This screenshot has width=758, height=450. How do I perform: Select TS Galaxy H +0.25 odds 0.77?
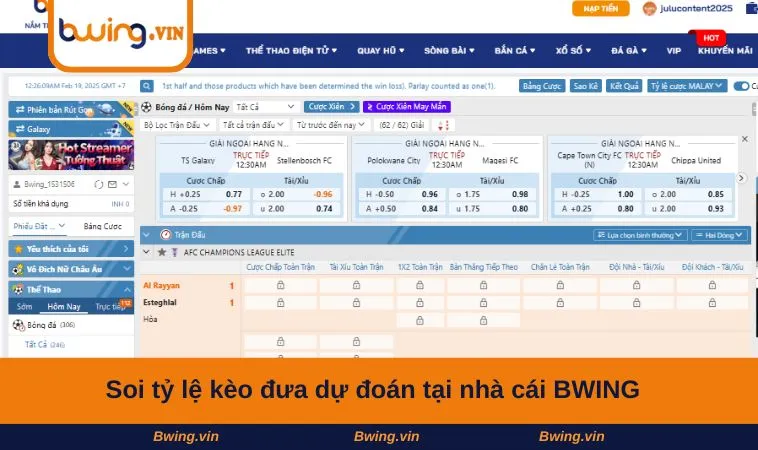[205, 194]
